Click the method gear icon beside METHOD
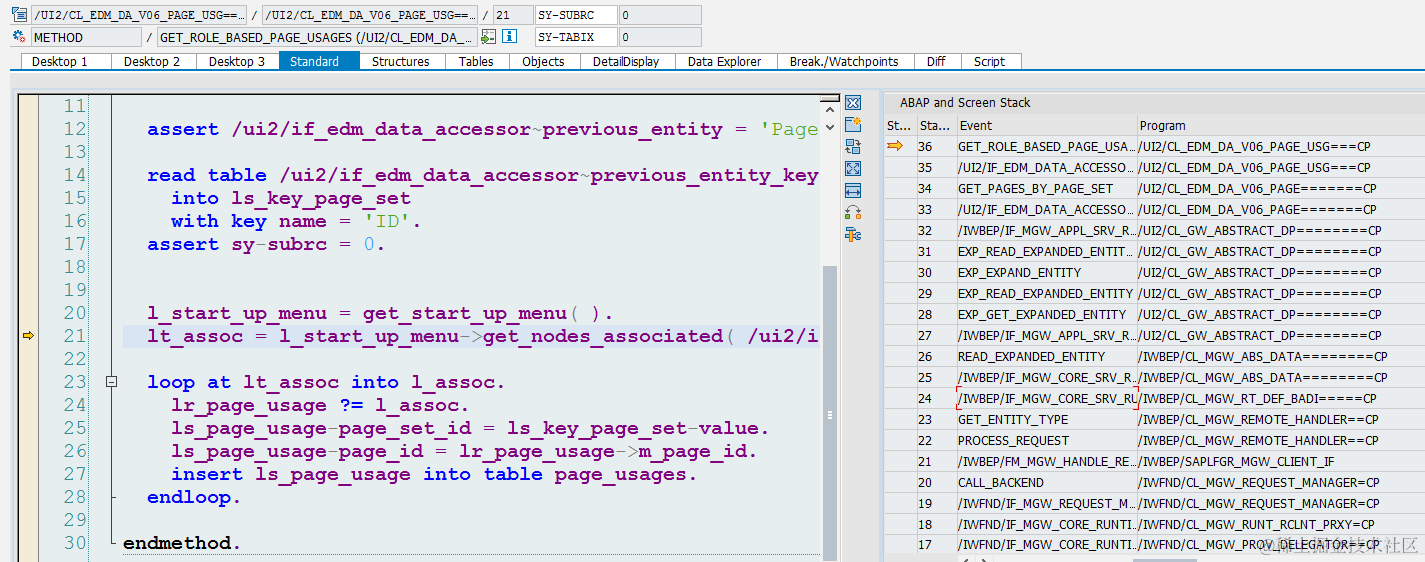This screenshot has height=562, width=1425. (19, 37)
